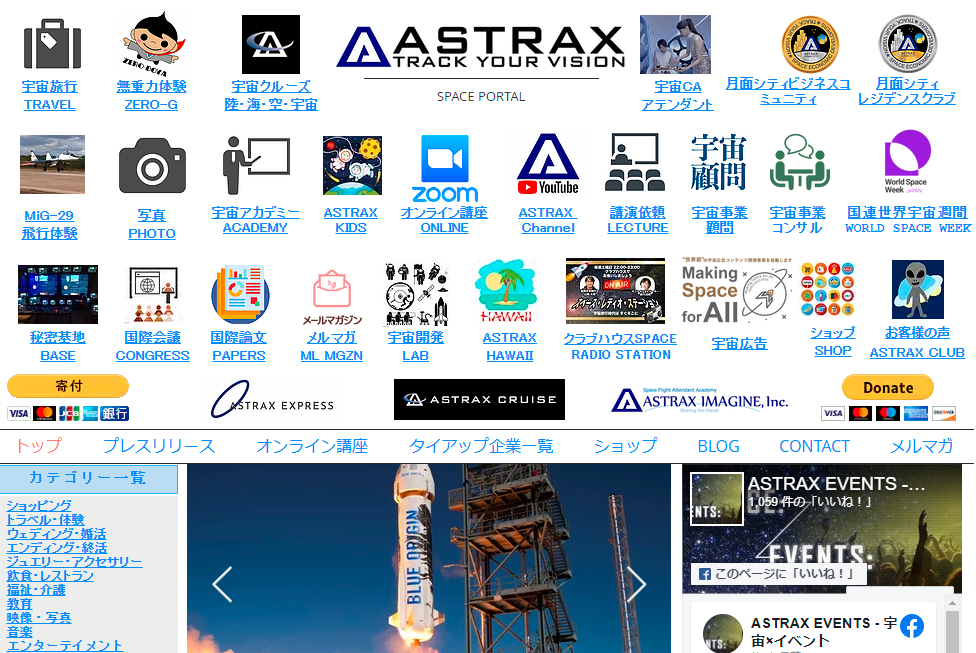Open the Shop colorful icons grid
The image size is (976, 653).
point(828,289)
